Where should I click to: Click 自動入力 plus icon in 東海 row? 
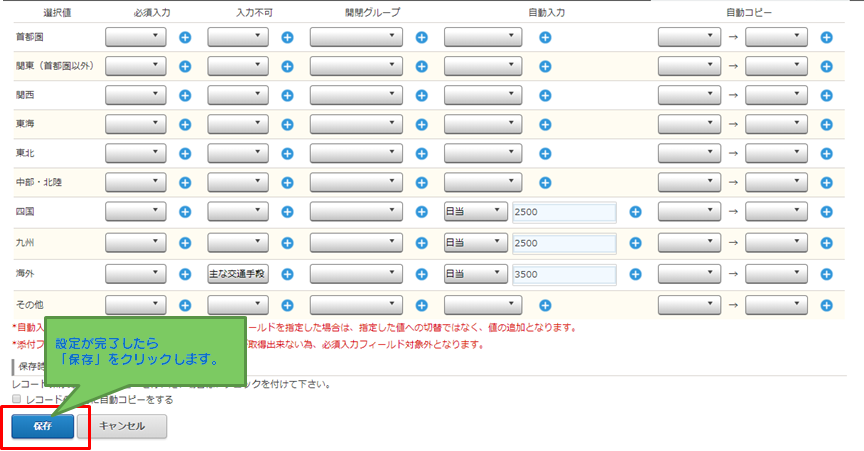(x=545, y=125)
